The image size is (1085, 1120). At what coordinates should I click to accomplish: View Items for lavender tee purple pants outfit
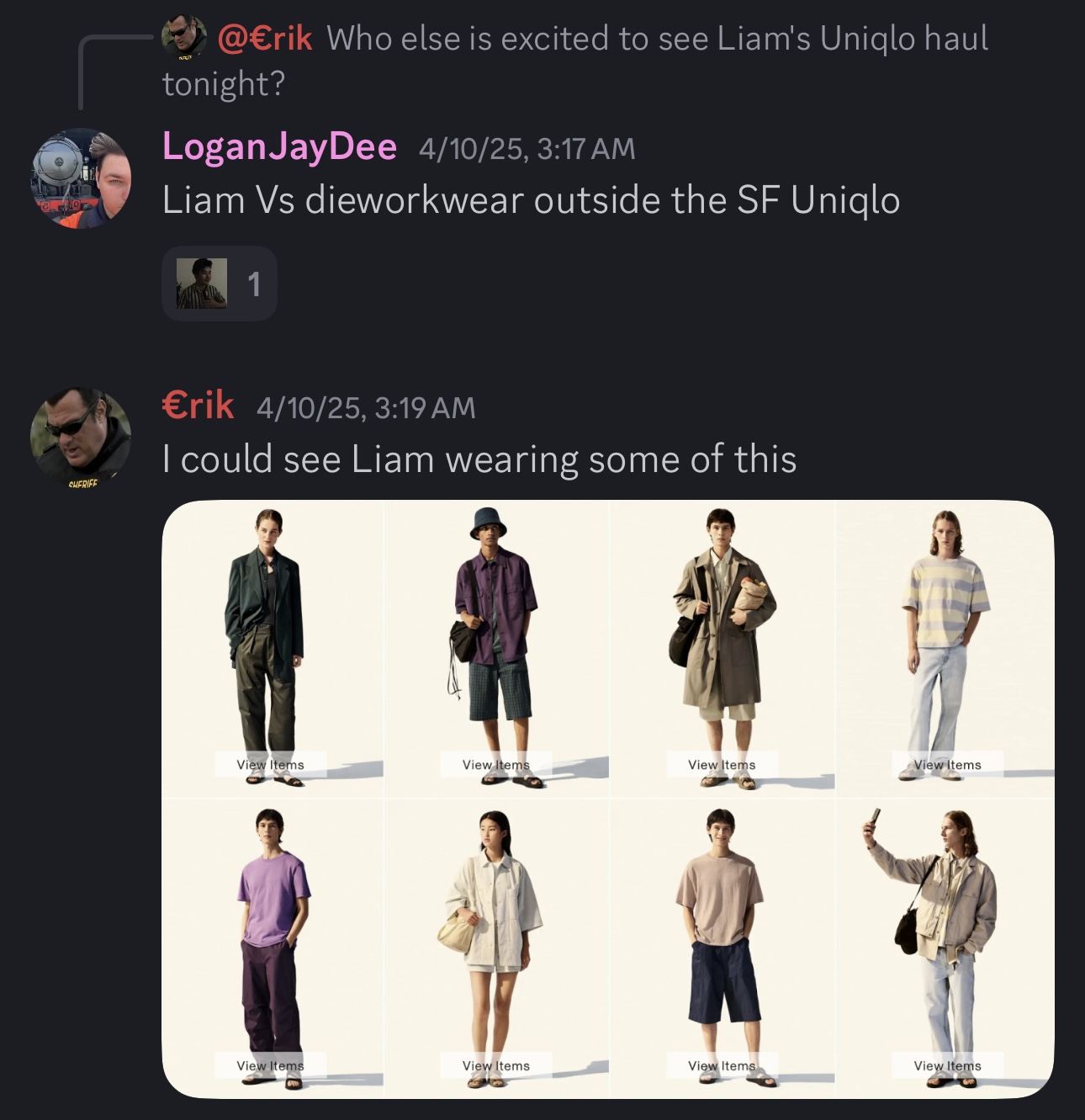click(x=271, y=1065)
